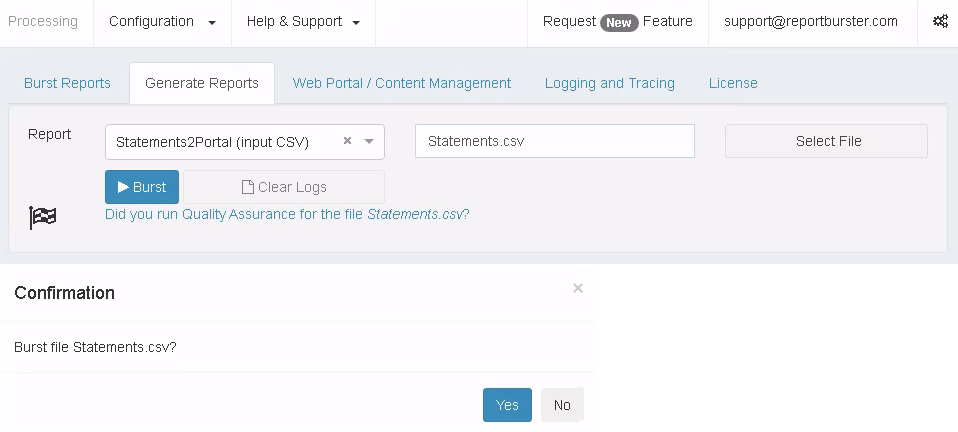Close the Confirmation dialog with X
The image size is (958, 432).
578,288
